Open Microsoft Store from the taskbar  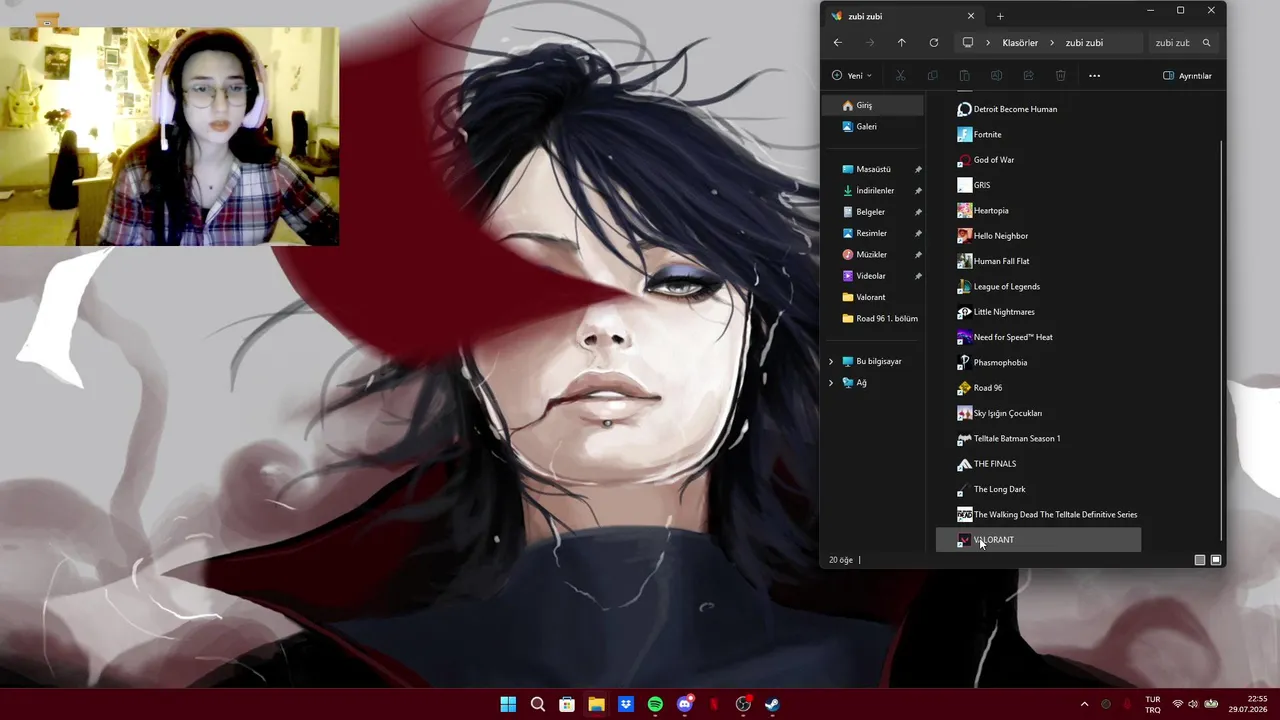pyautogui.click(x=567, y=704)
